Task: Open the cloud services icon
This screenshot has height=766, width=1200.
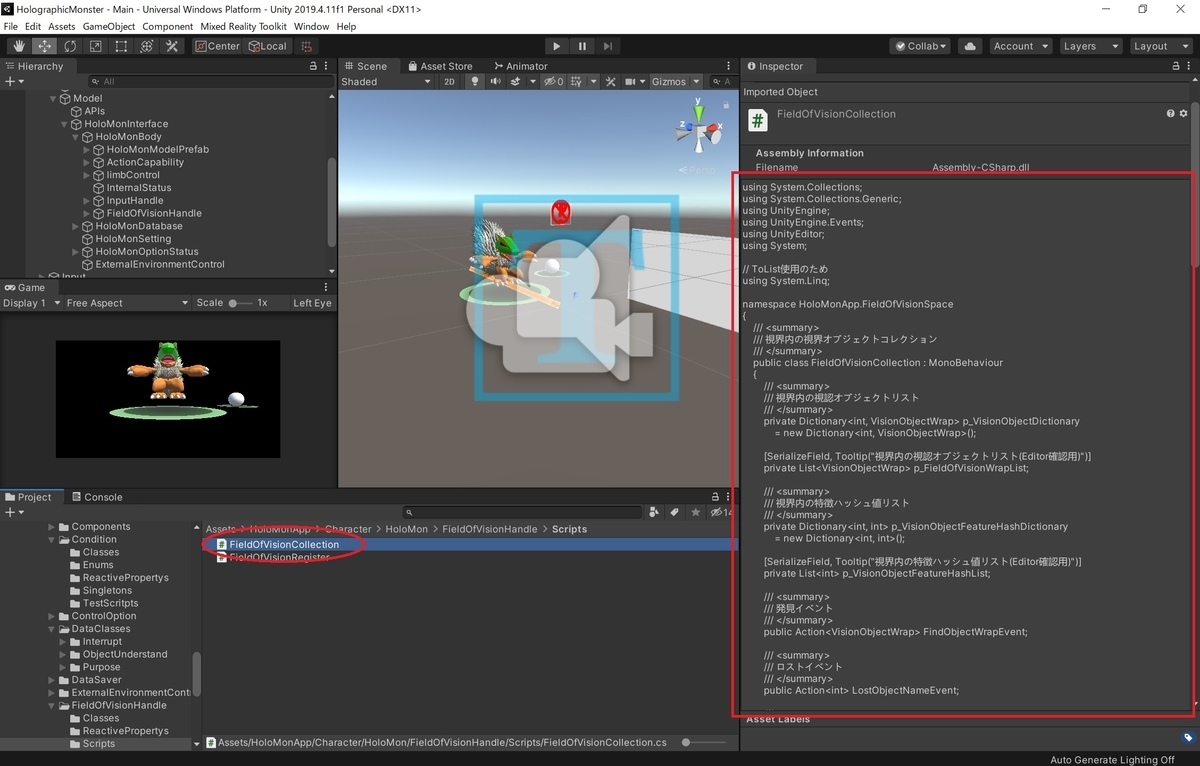Action: [969, 46]
